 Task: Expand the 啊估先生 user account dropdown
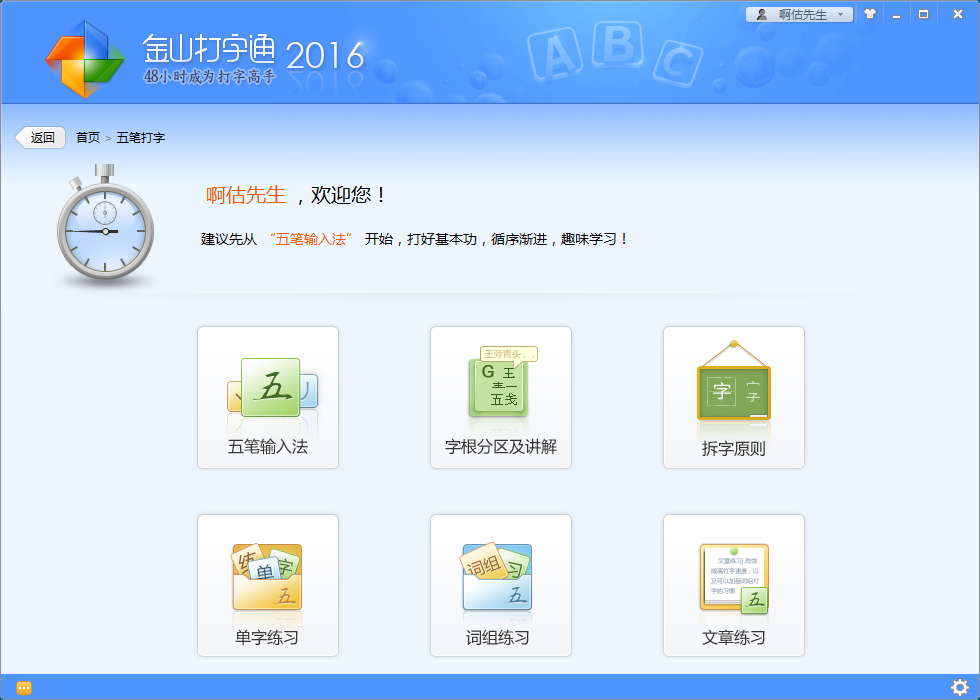pyautogui.click(x=799, y=14)
